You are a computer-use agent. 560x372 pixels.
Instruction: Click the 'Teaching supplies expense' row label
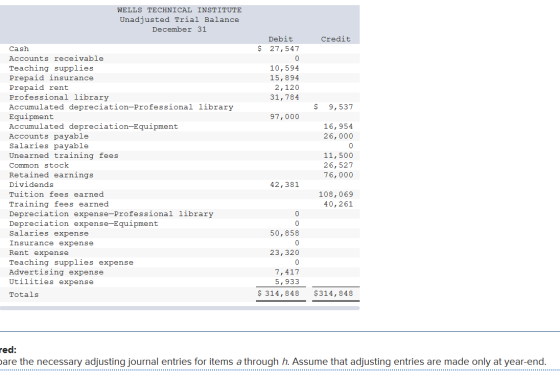(71, 262)
